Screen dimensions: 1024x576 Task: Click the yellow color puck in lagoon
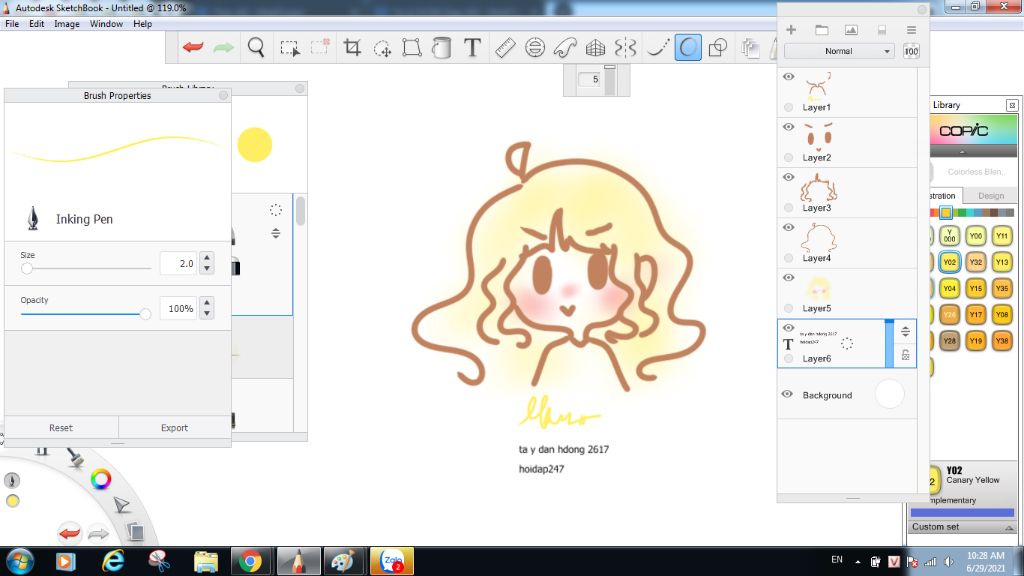click(x=12, y=501)
